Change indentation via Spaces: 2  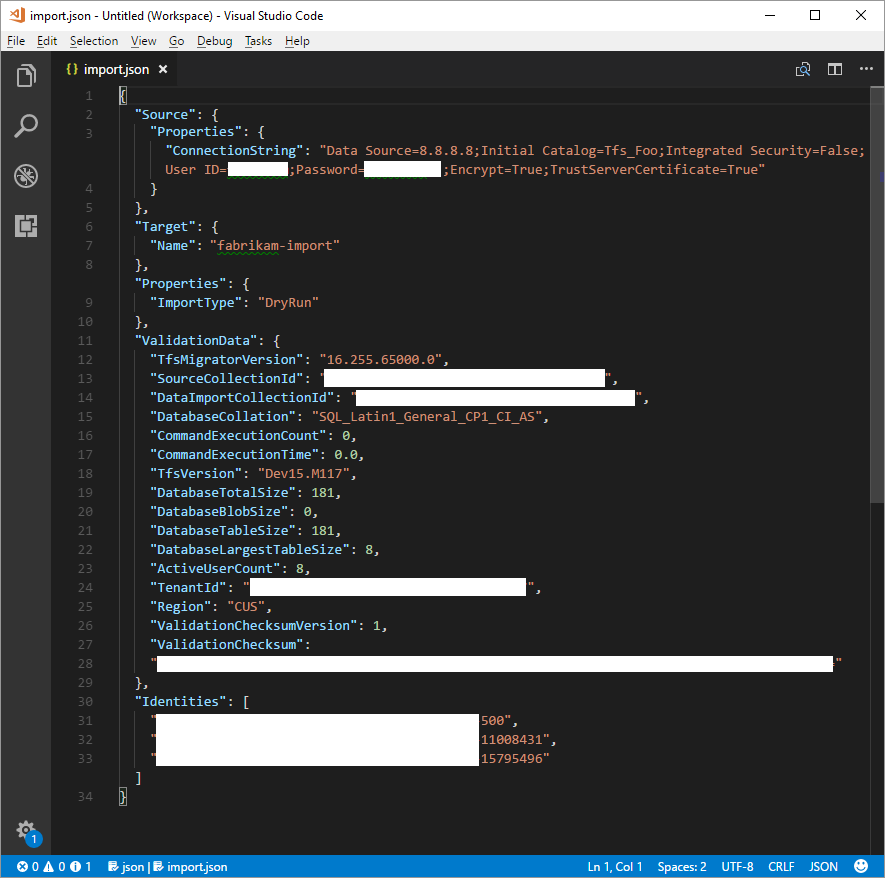[682, 867]
